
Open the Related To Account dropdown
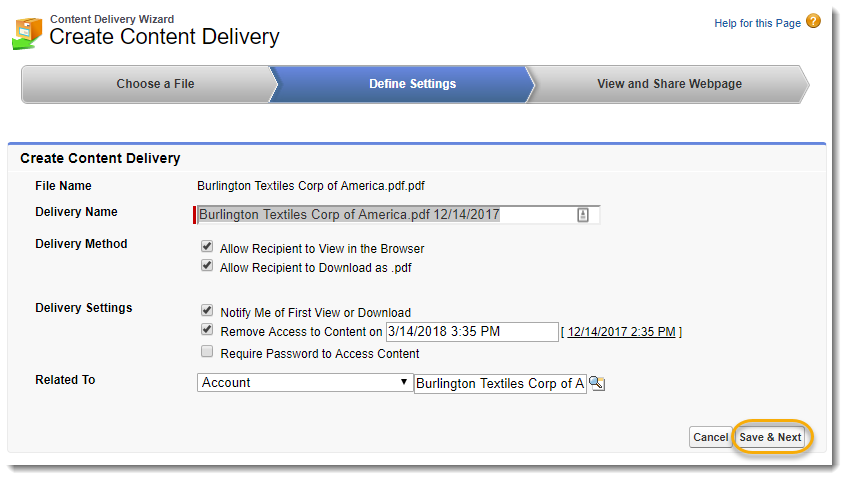(x=305, y=382)
